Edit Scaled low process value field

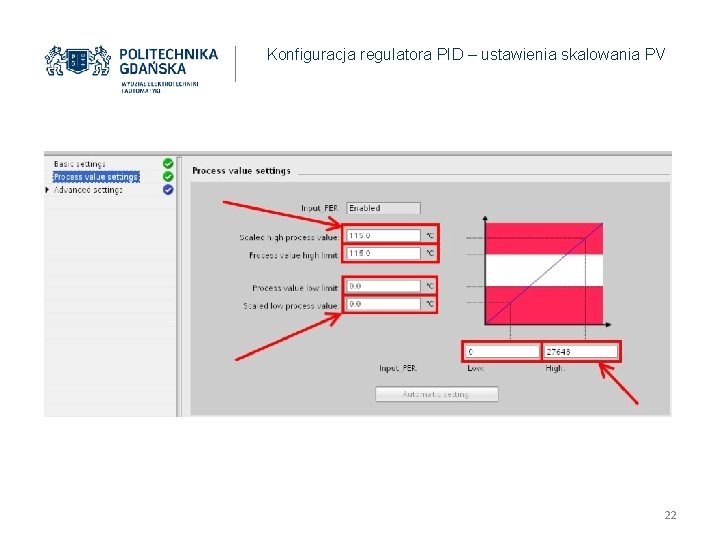(383, 304)
